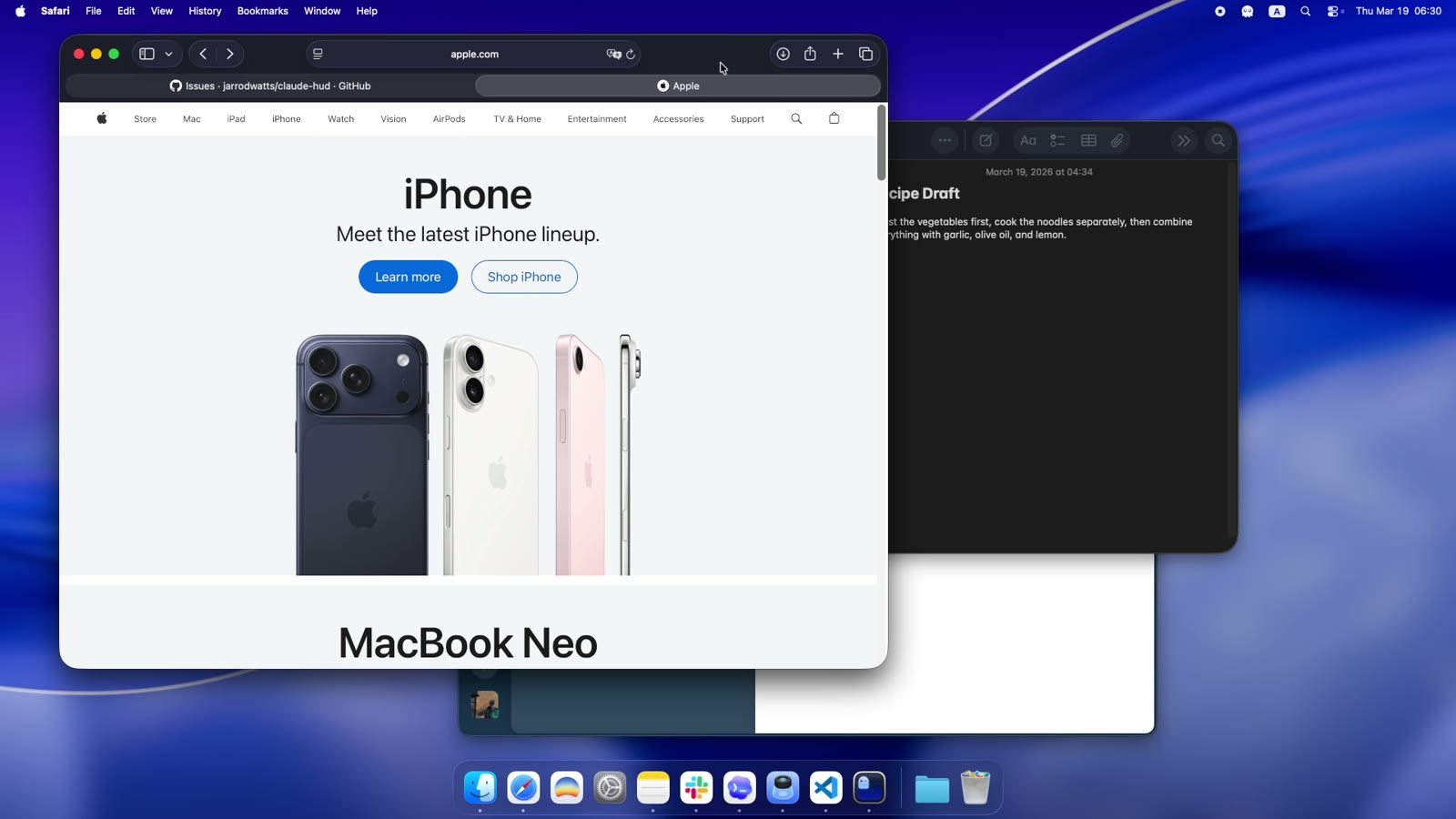This screenshot has width=1456, height=819.
Task: Insert a checklist in Notes
Action: 1057,140
